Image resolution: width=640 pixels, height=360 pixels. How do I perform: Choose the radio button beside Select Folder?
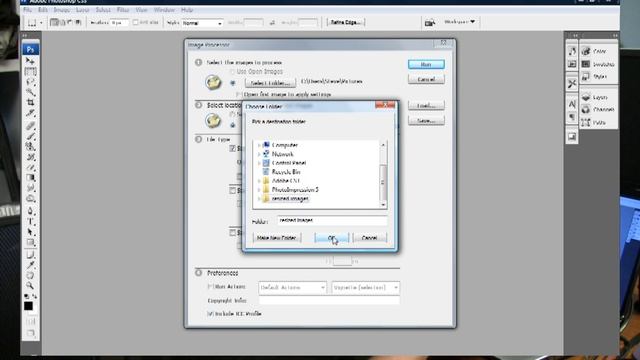(233, 83)
